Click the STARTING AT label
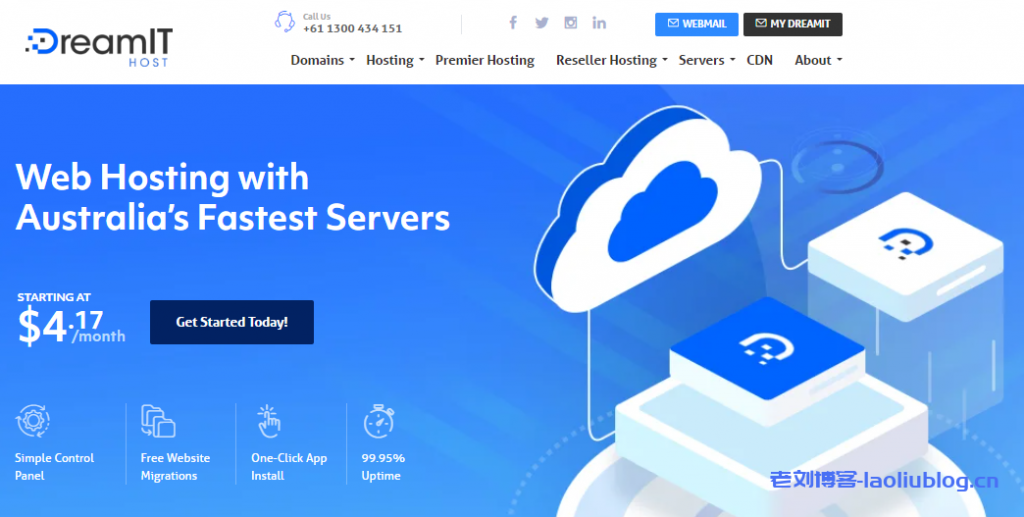The height and width of the screenshot is (517, 1024). pyautogui.click(x=54, y=297)
